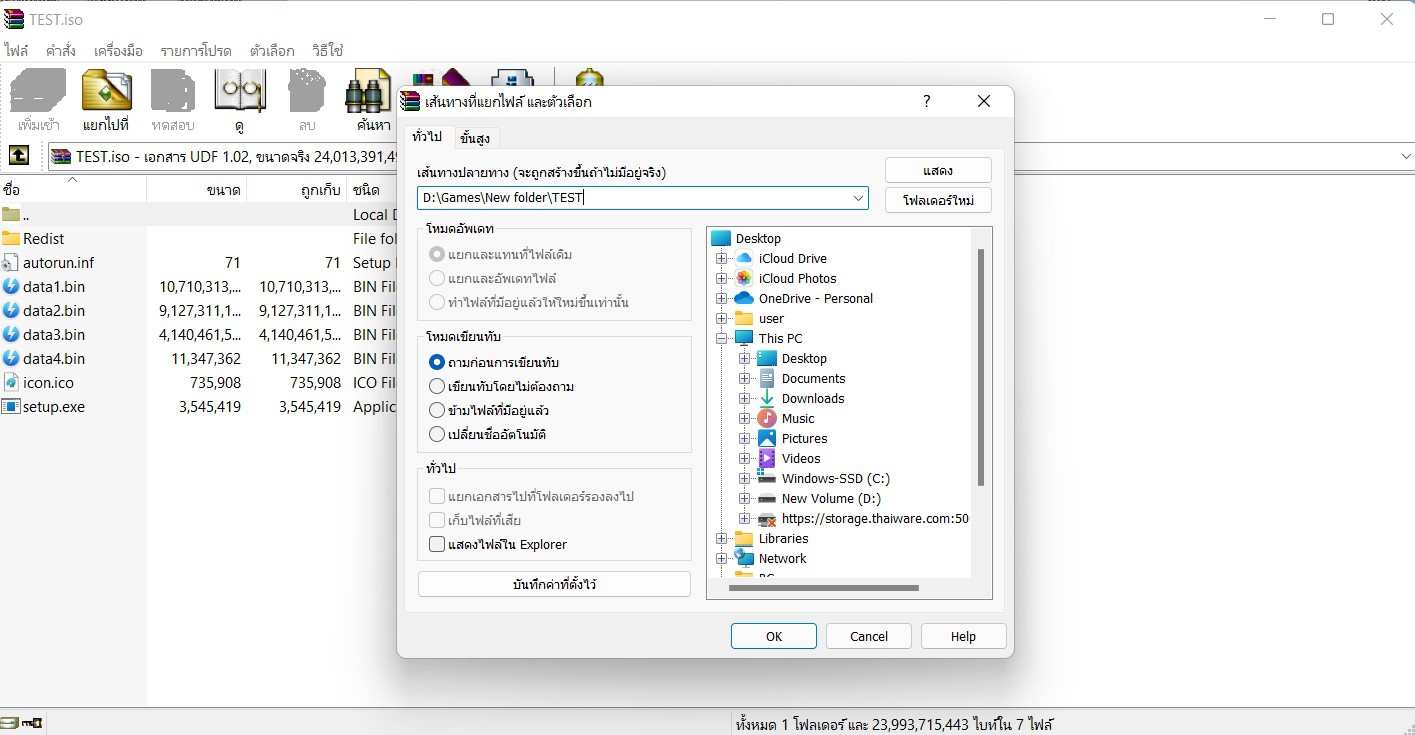Open the destination path dropdown arrow
Viewport: 1415px width, 735px height.
(x=858, y=198)
